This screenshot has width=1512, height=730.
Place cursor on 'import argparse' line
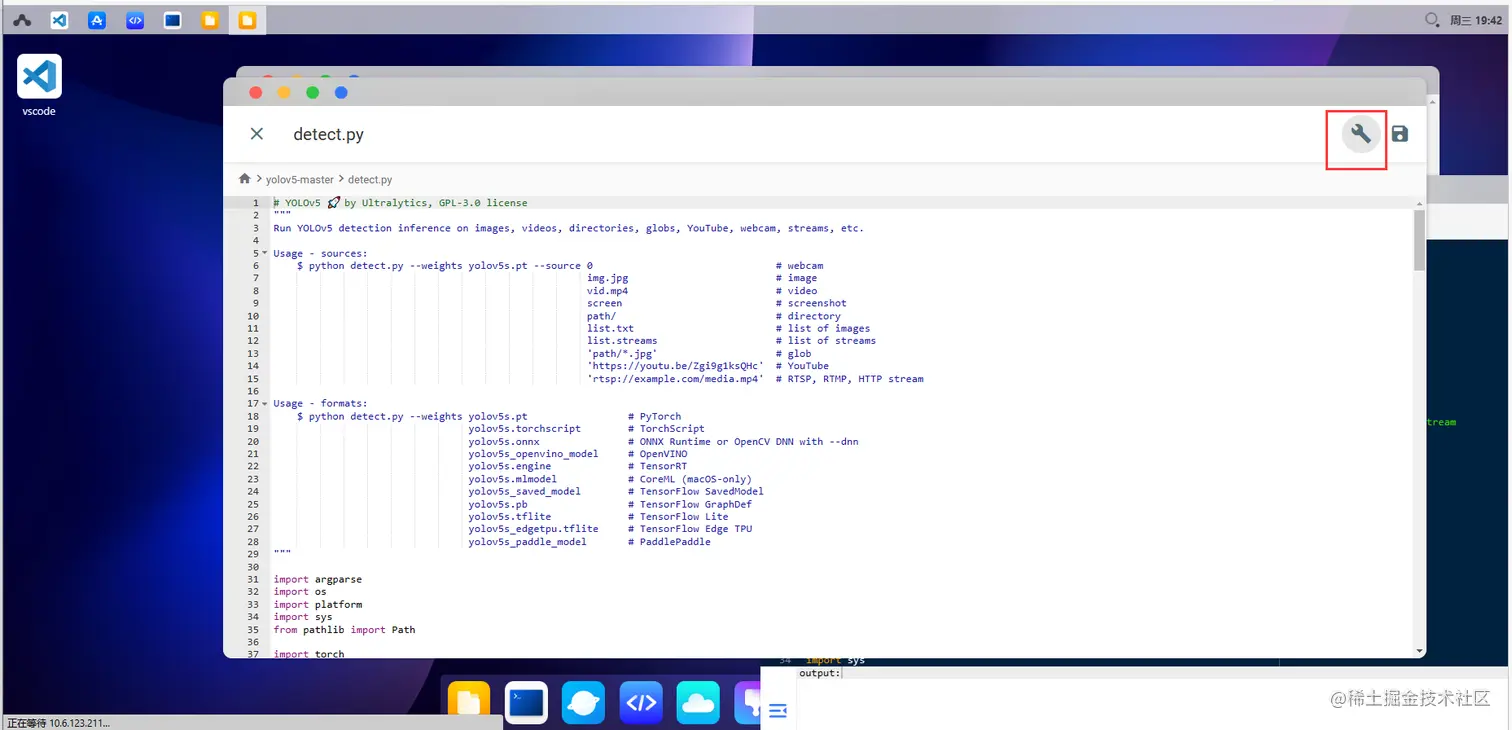click(x=318, y=579)
